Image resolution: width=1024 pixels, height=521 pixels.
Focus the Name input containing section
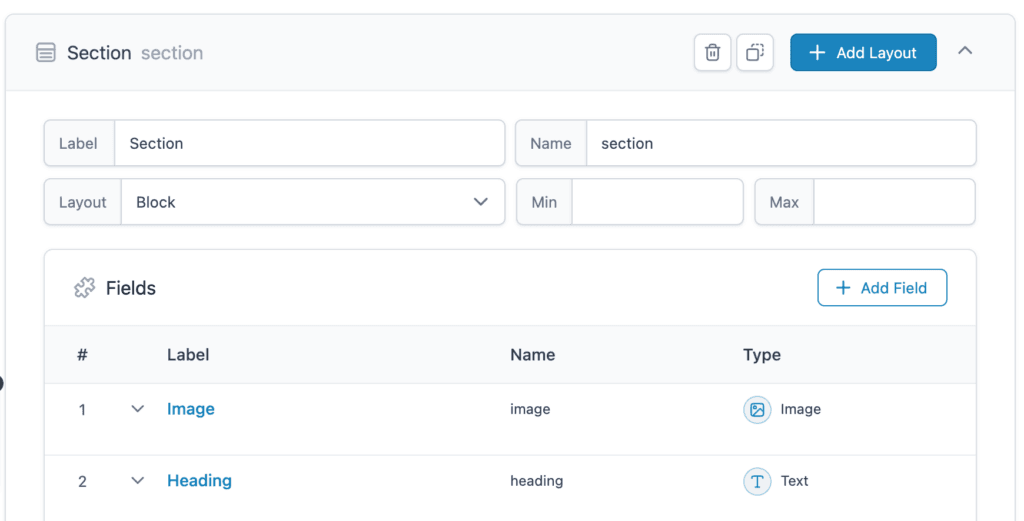pos(781,143)
